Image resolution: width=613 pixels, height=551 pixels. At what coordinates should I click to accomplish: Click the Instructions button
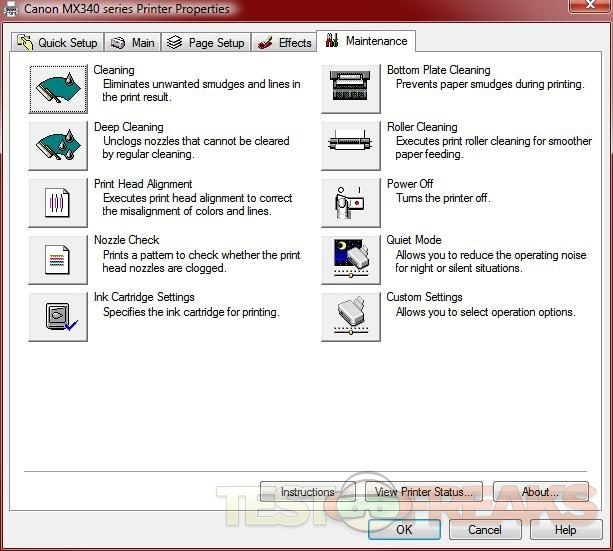click(x=307, y=492)
